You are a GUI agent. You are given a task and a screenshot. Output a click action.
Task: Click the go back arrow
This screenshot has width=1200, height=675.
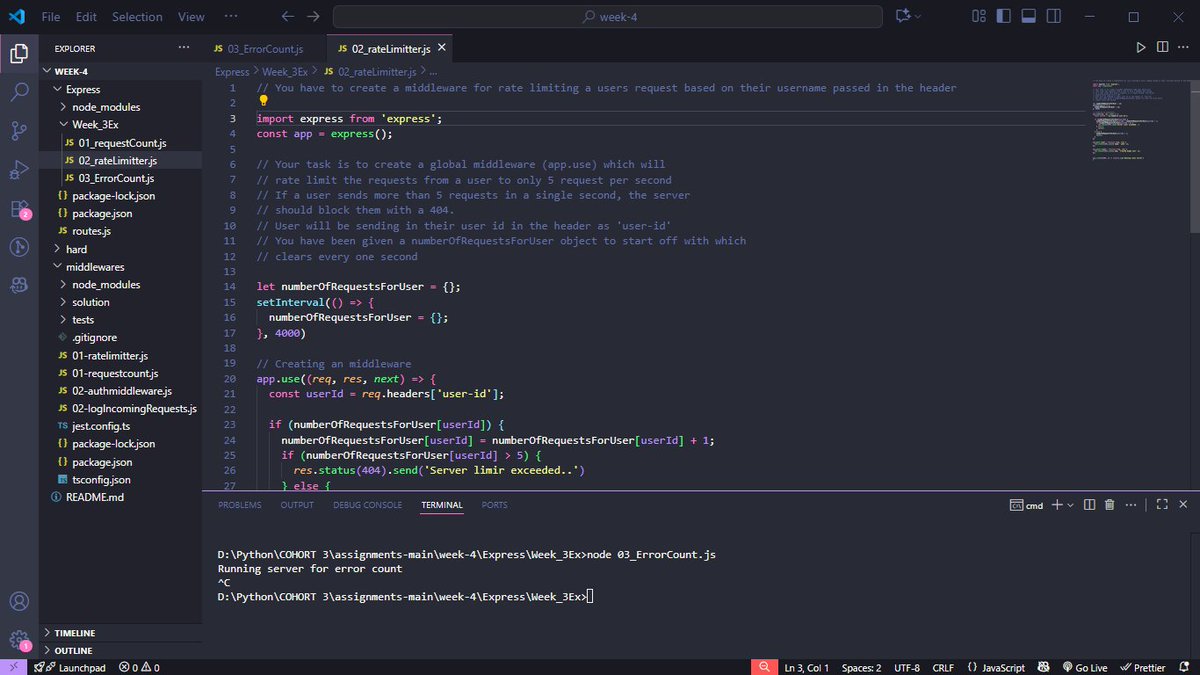click(288, 16)
